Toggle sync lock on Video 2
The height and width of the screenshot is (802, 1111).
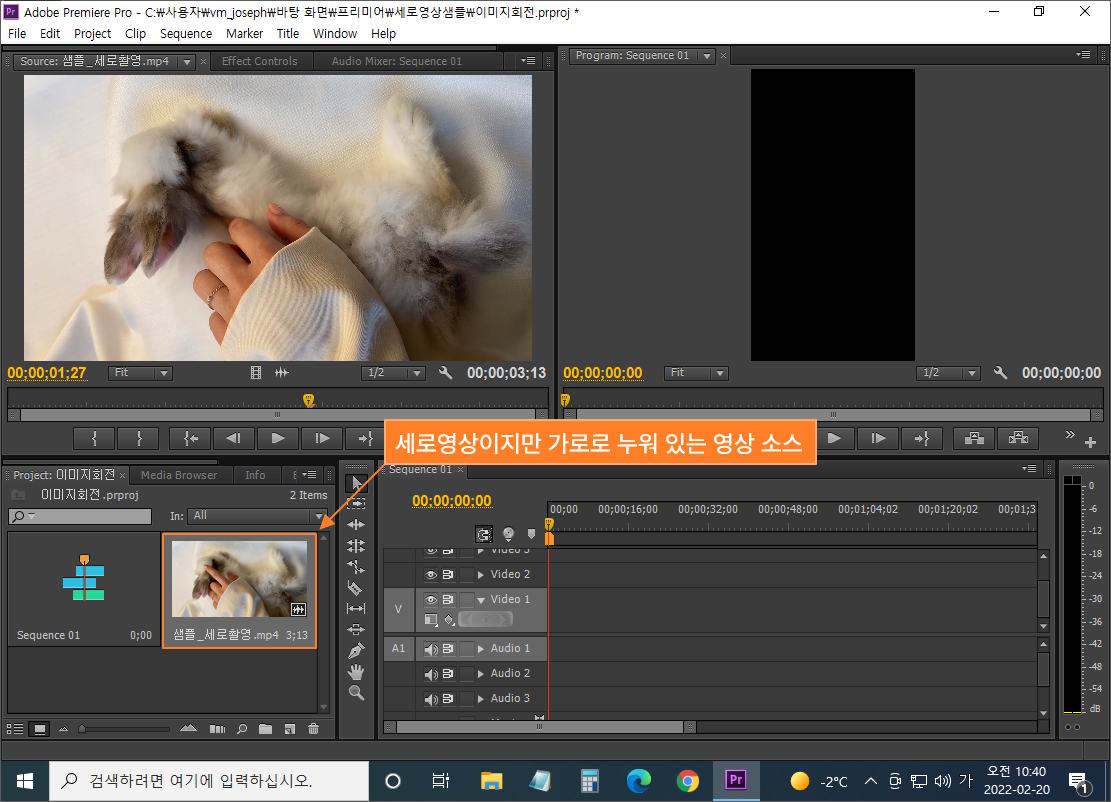pyautogui.click(x=448, y=575)
